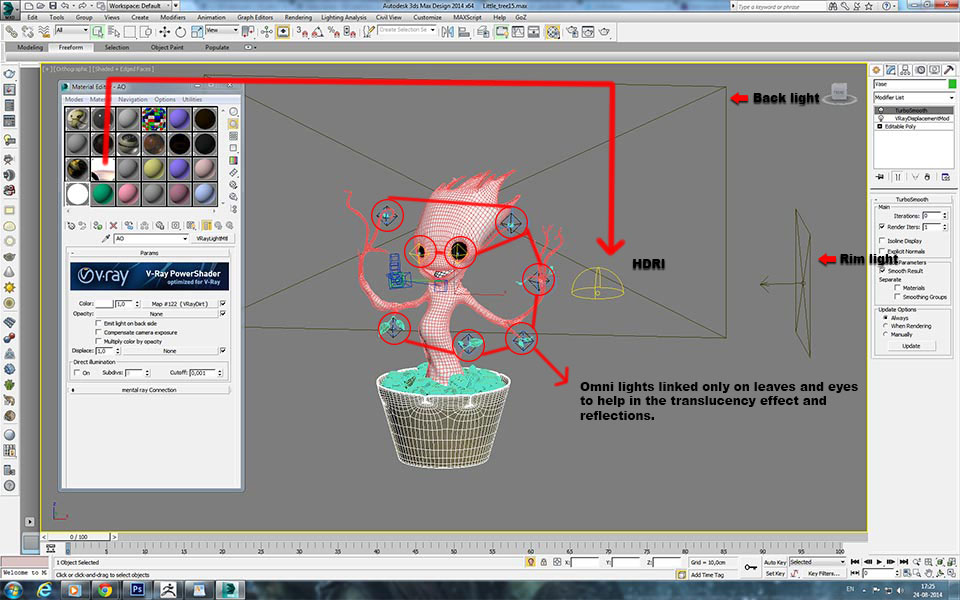
Task: Enable Separate by Materials checkbox
Action: point(897,287)
